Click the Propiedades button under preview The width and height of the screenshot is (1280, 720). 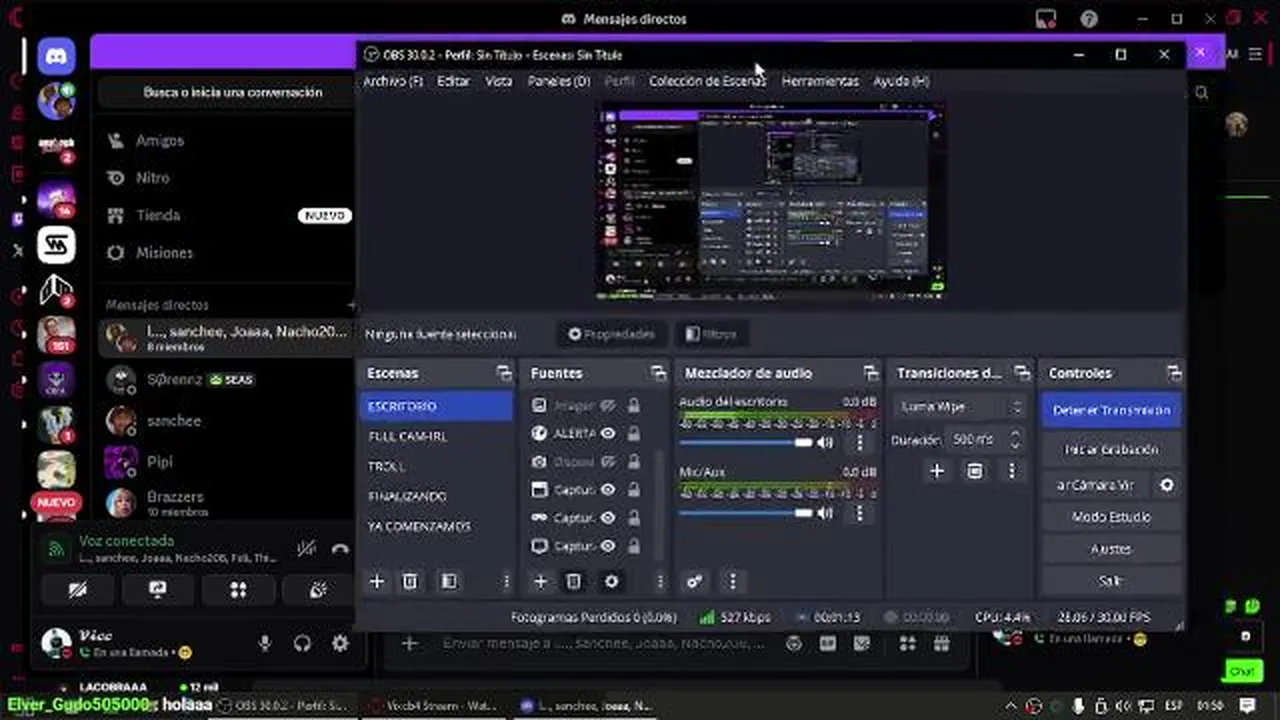pyautogui.click(x=611, y=334)
